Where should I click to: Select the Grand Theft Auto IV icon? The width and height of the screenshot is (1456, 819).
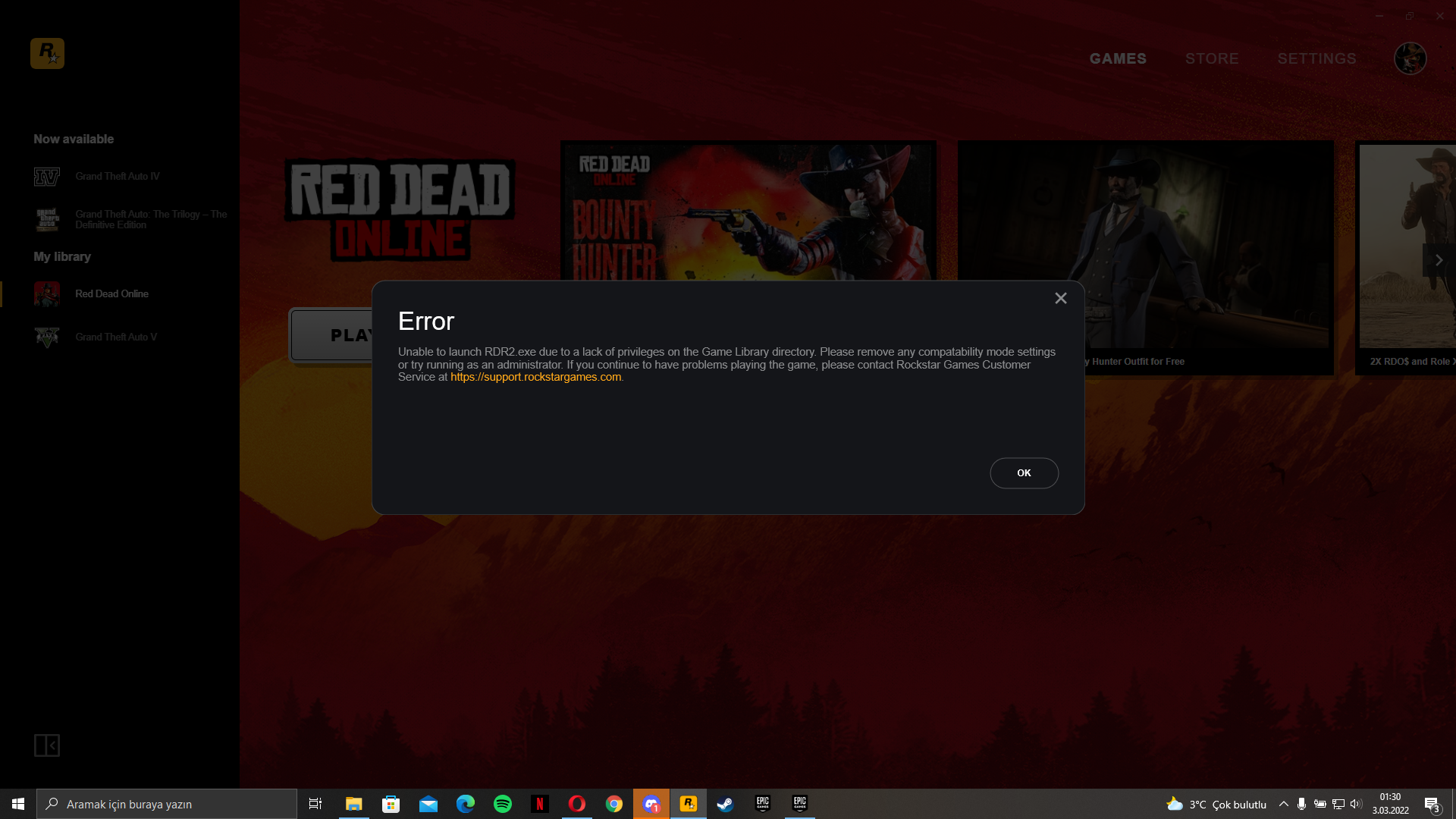[47, 177]
